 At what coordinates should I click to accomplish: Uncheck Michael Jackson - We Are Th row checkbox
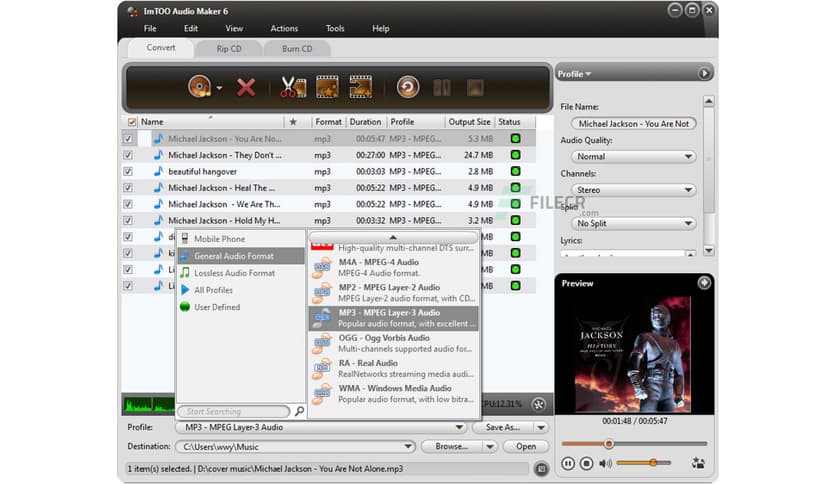point(128,204)
